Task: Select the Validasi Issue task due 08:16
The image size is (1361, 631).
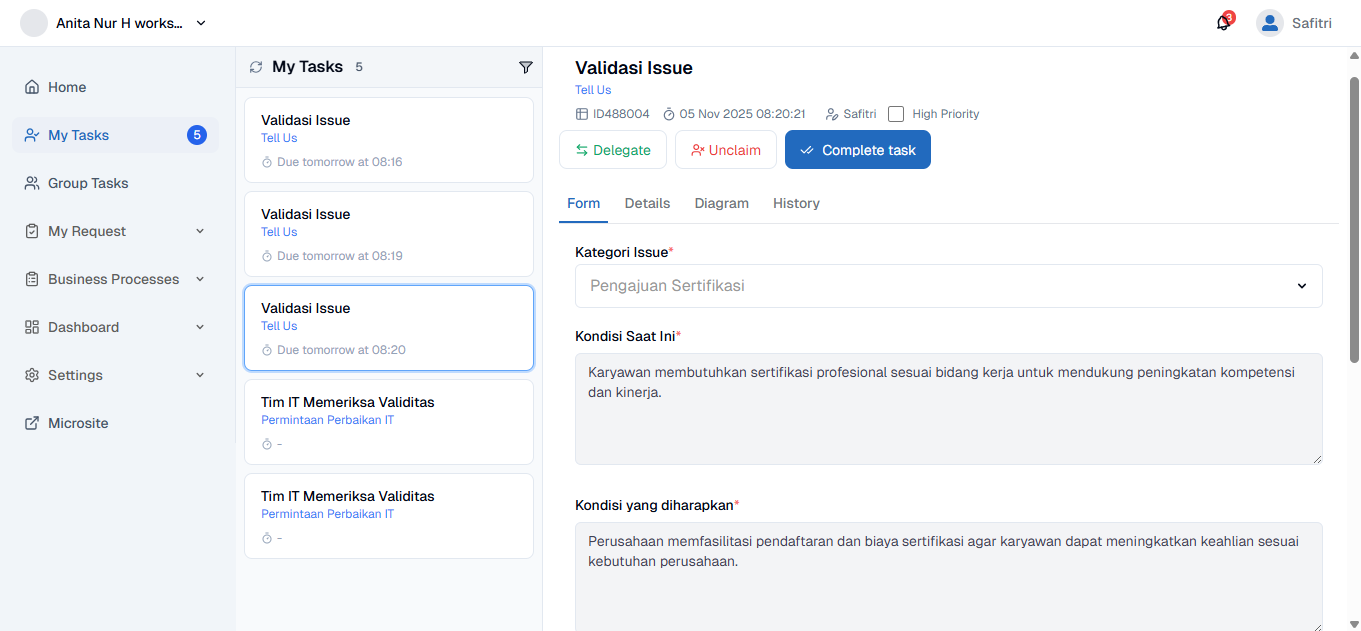Action: tap(388, 140)
